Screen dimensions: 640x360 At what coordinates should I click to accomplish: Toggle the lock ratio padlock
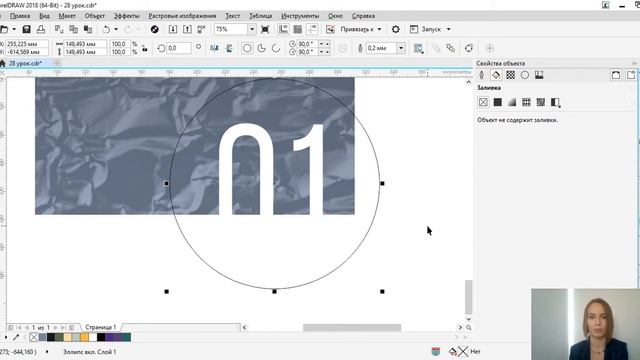pos(144,48)
